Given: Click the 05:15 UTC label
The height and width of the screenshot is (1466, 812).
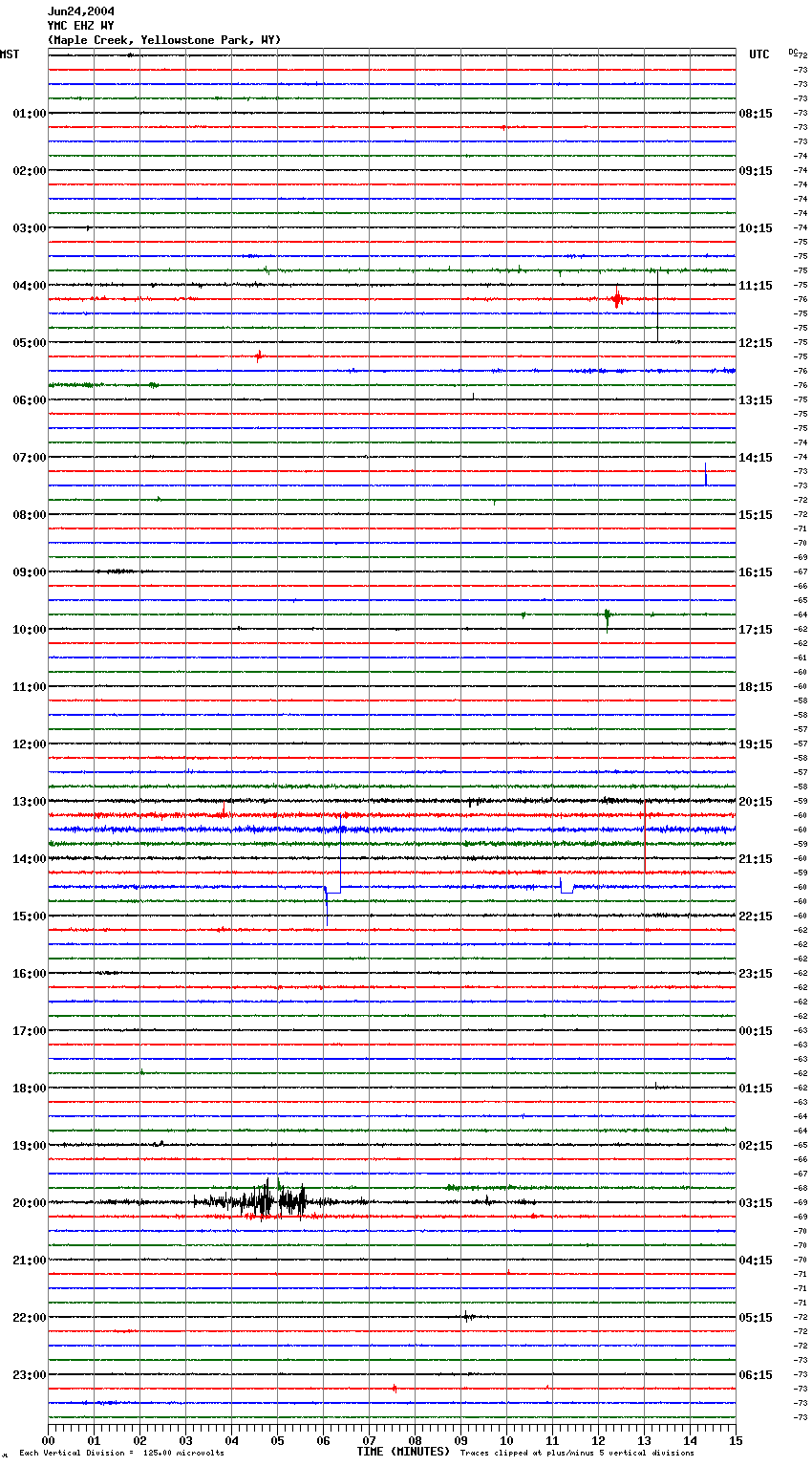Looking at the screenshot, I should [x=756, y=1318].
